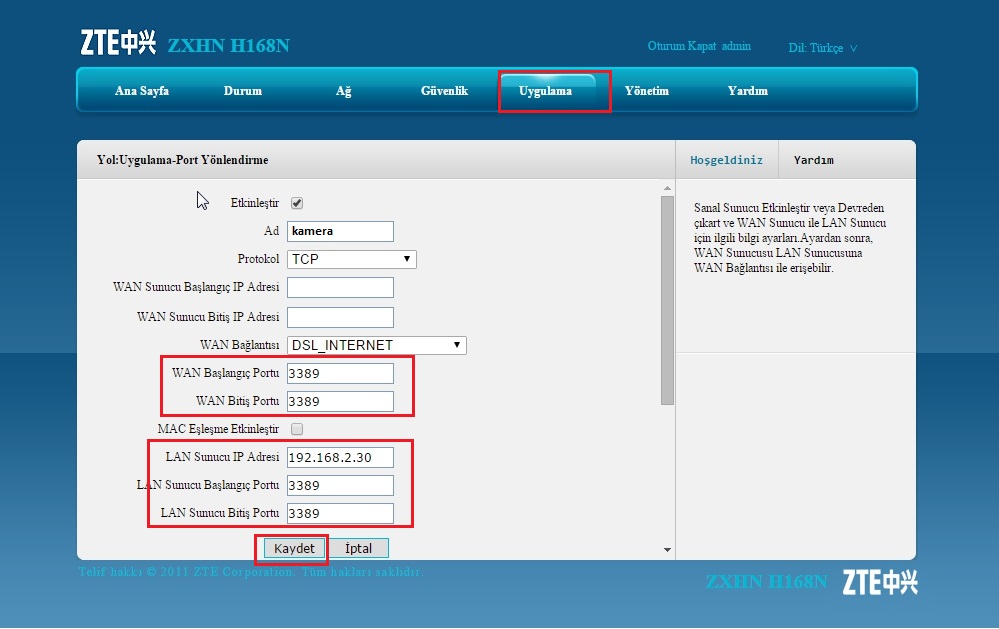This screenshot has width=999, height=629.
Task: Click the ZXHN H168N header title
Action: tap(228, 46)
